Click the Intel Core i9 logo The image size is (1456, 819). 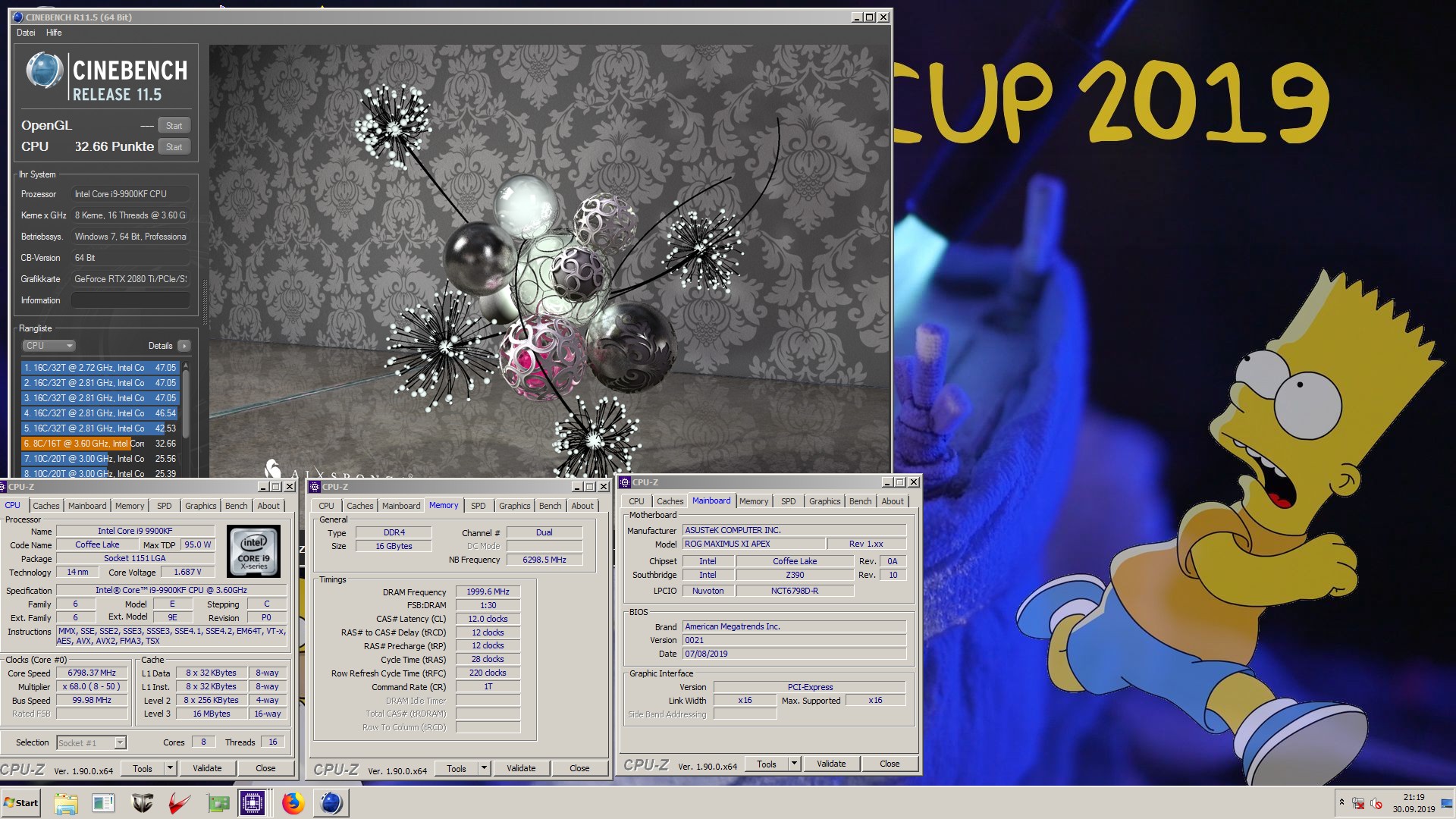(x=253, y=551)
